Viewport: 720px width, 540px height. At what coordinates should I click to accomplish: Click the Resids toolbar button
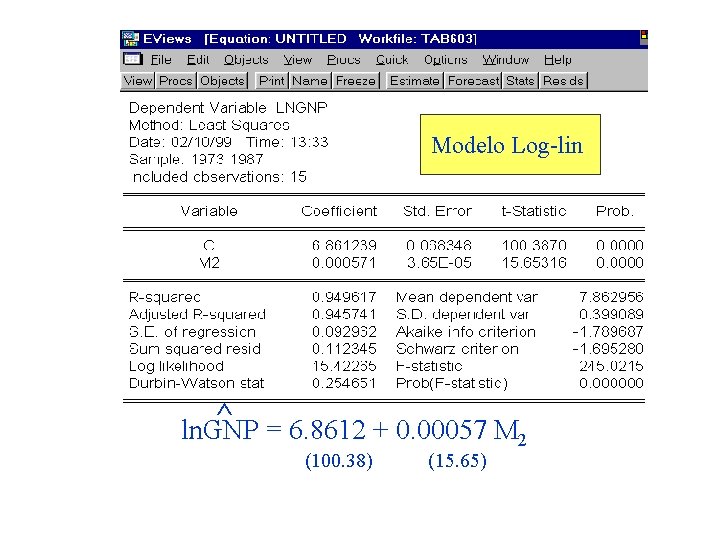pyautogui.click(x=563, y=81)
